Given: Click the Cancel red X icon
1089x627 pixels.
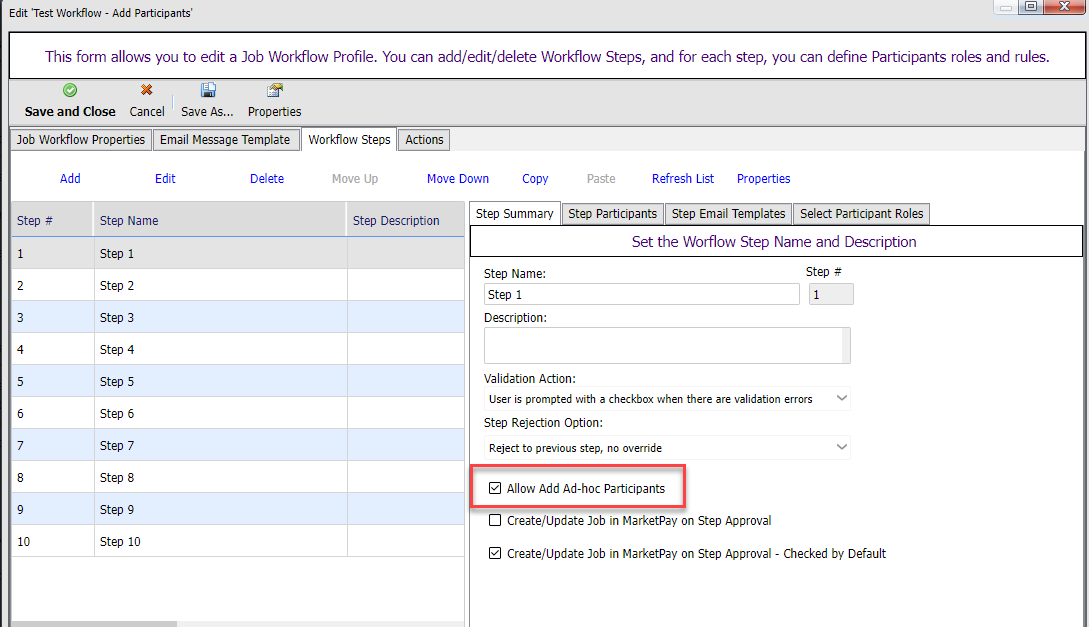Looking at the screenshot, I should coord(147,91).
